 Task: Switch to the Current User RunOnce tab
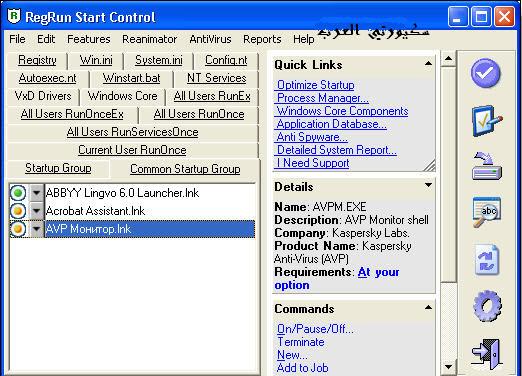point(132,150)
